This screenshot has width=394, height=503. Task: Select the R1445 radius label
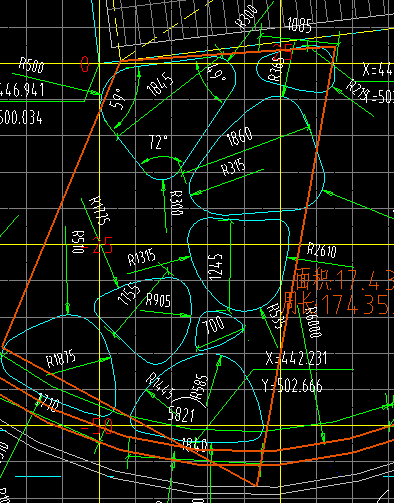pos(160,386)
